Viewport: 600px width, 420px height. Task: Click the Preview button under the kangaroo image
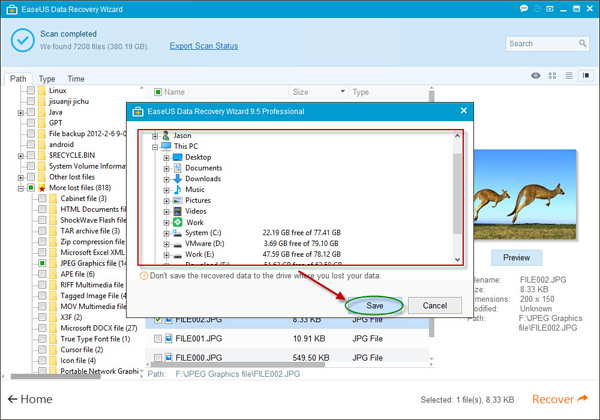coord(516,258)
